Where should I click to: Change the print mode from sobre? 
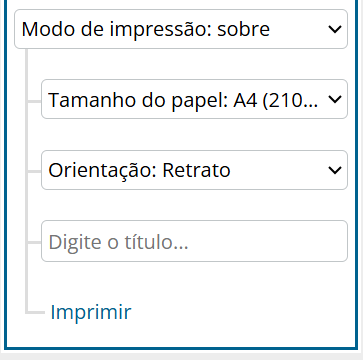pos(181,29)
